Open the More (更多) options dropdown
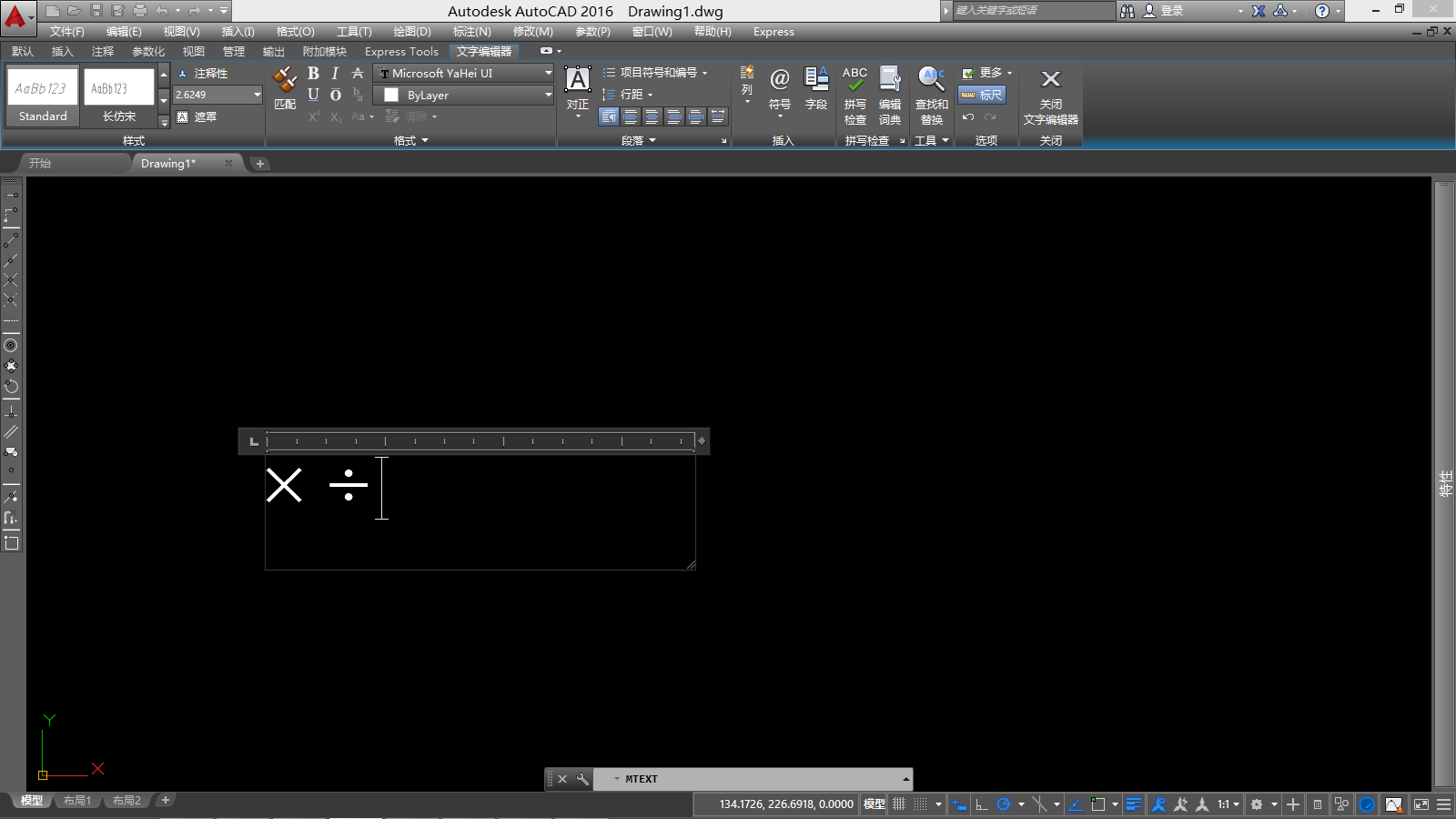Screen dimensions: 1456x819 [987, 73]
